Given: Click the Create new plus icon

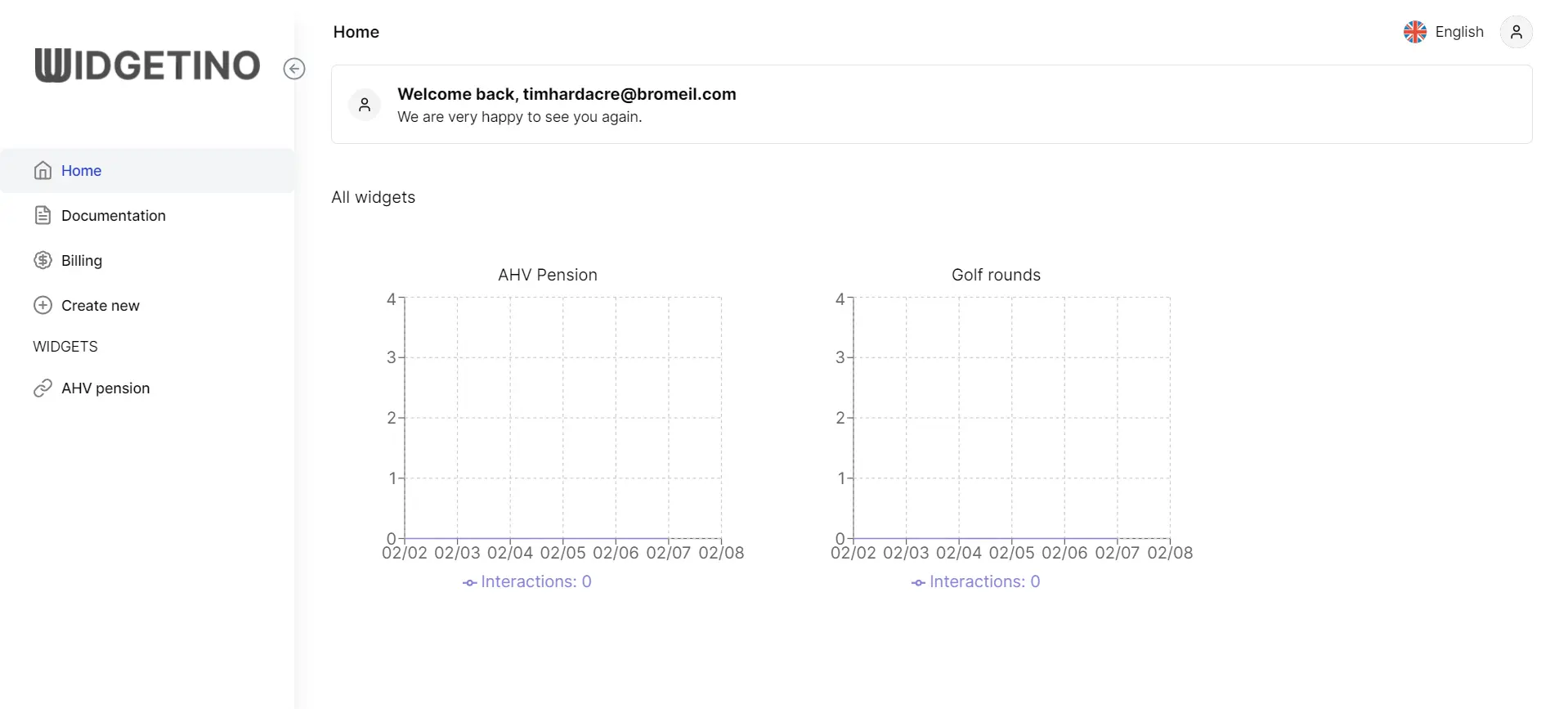Looking at the screenshot, I should coord(43,305).
